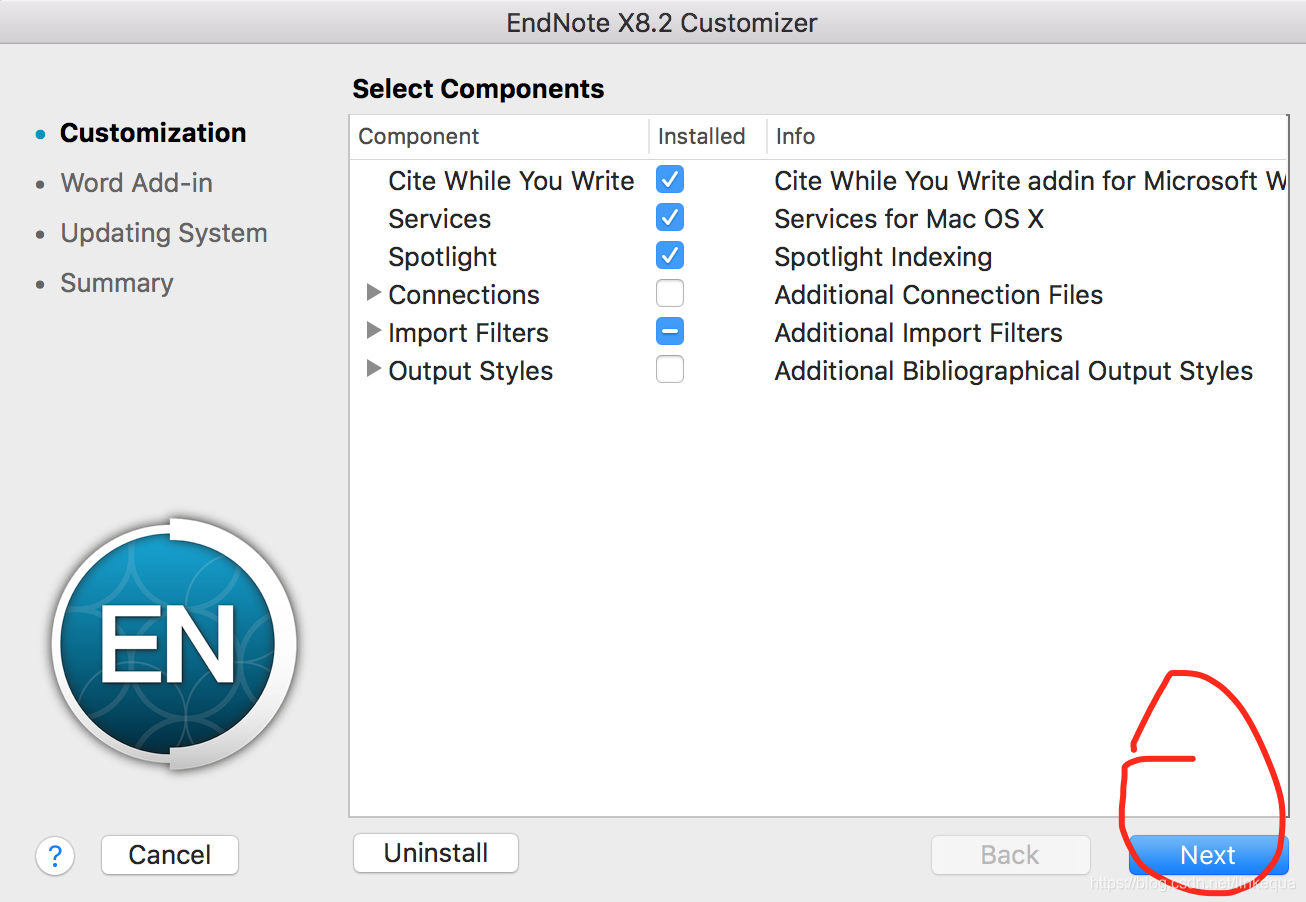Click the Summary step bullet

point(39,283)
